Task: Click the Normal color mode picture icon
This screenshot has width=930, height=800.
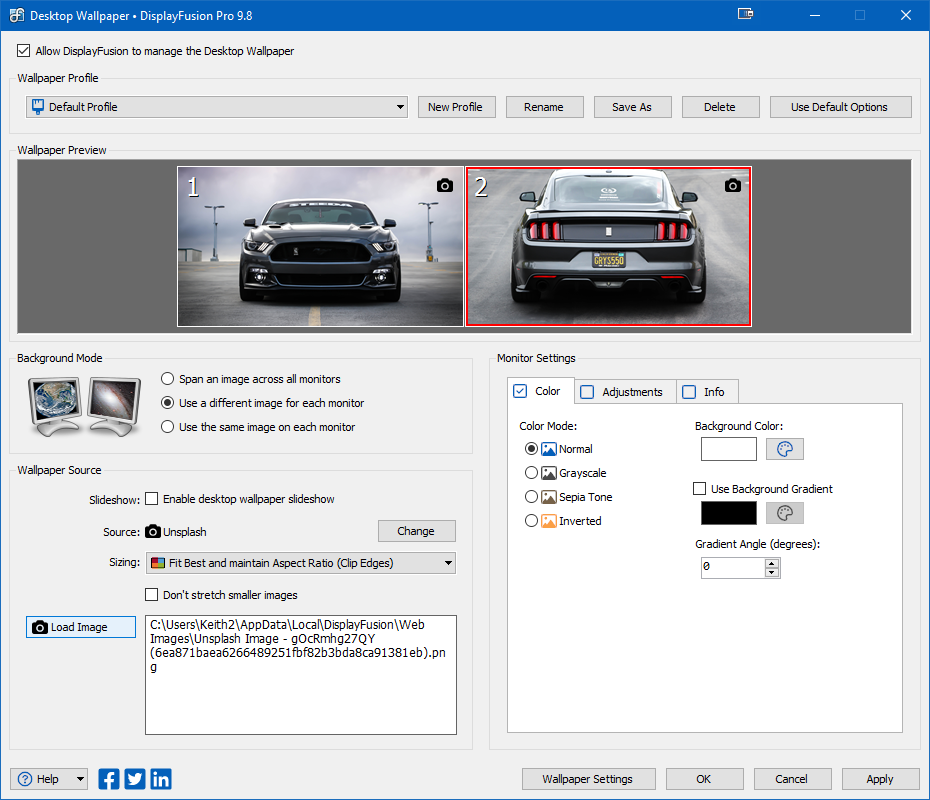Action: click(x=549, y=449)
